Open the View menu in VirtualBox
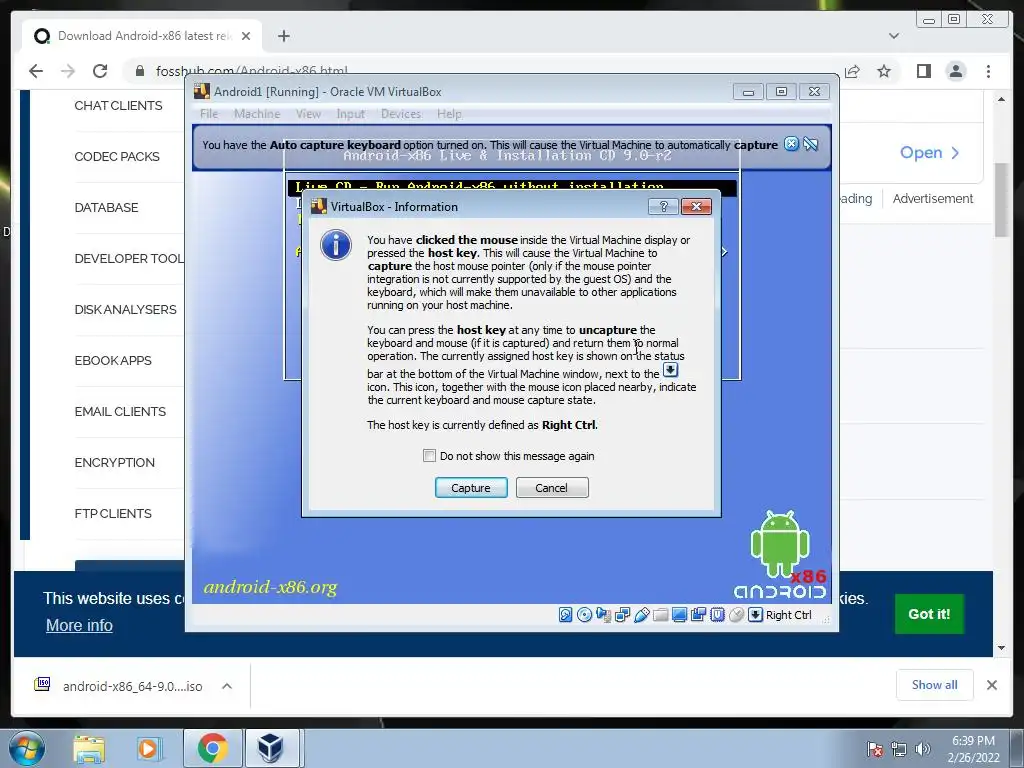1024x768 pixels. [x=308, y=114]
